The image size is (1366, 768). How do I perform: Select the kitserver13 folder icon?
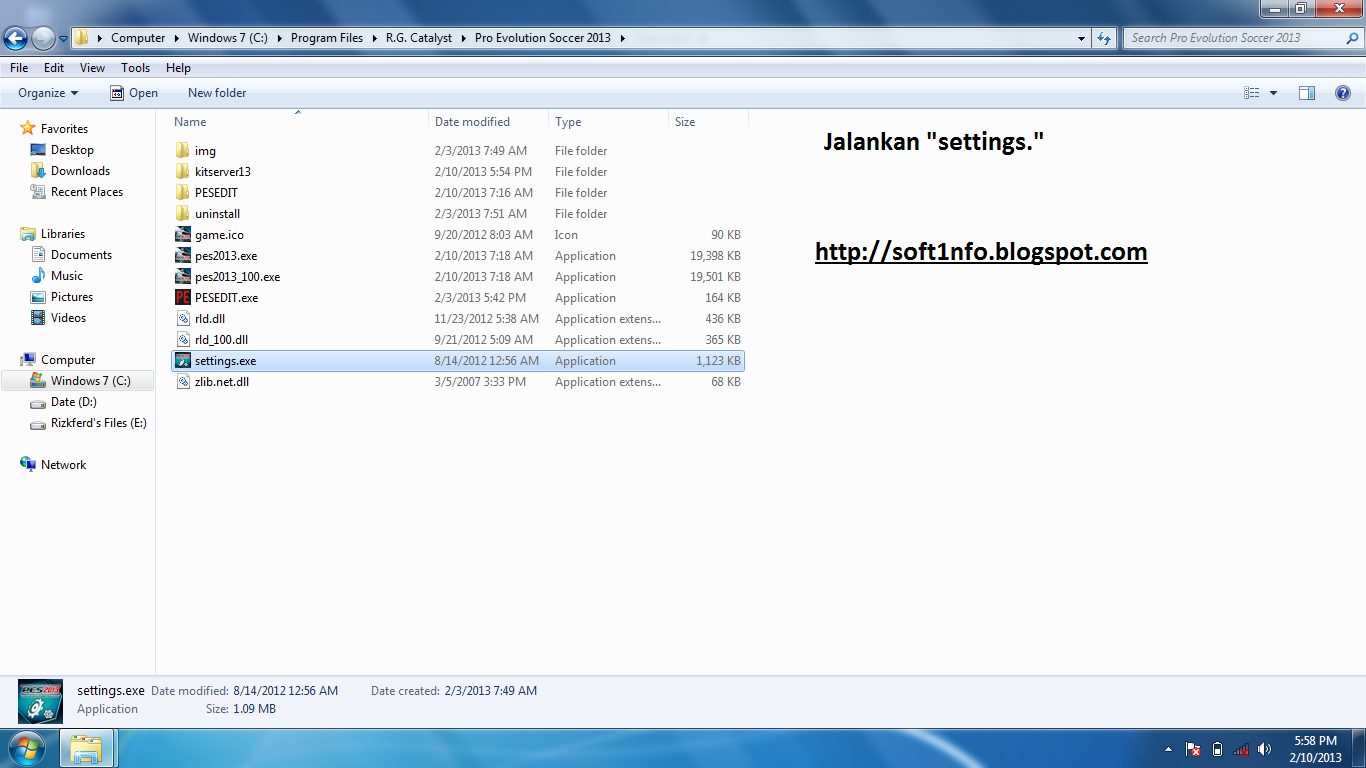click(x=182, y=172)
